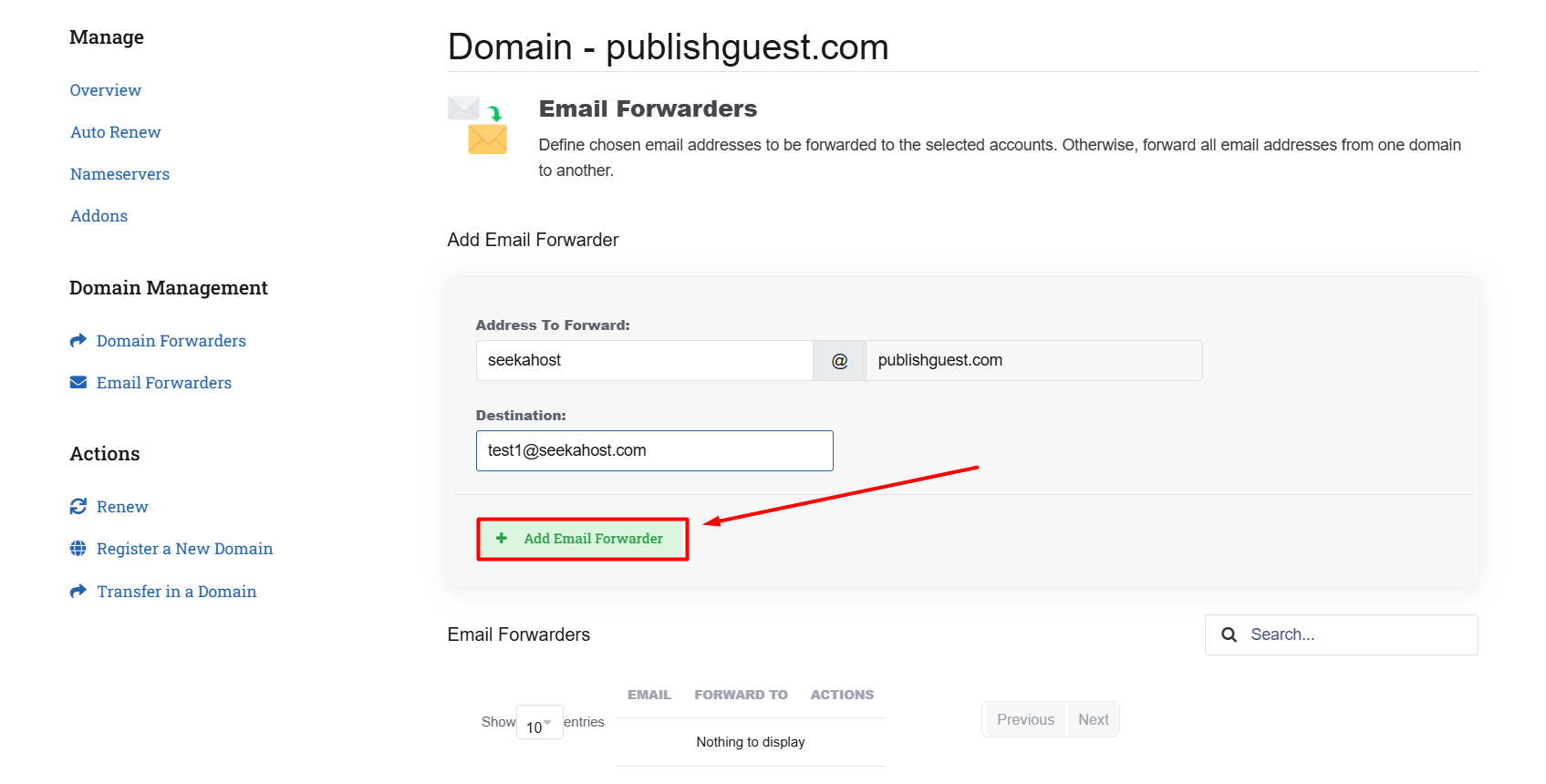
Task: Open the Renew action link
Action: pos(122,507)
